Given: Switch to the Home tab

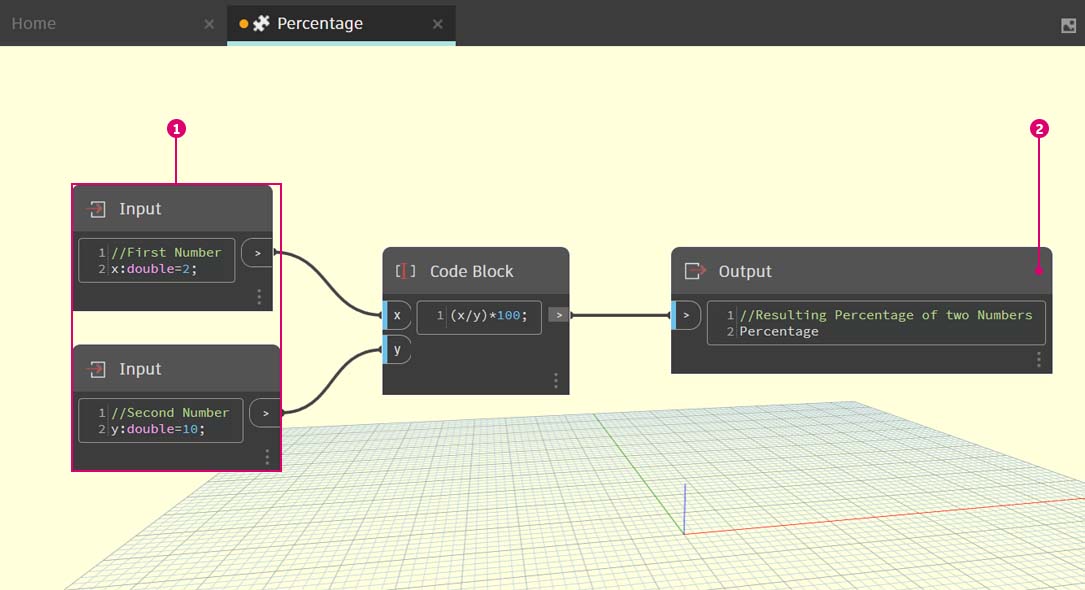Looking at the screenshot, I should (x=33, y=24).
